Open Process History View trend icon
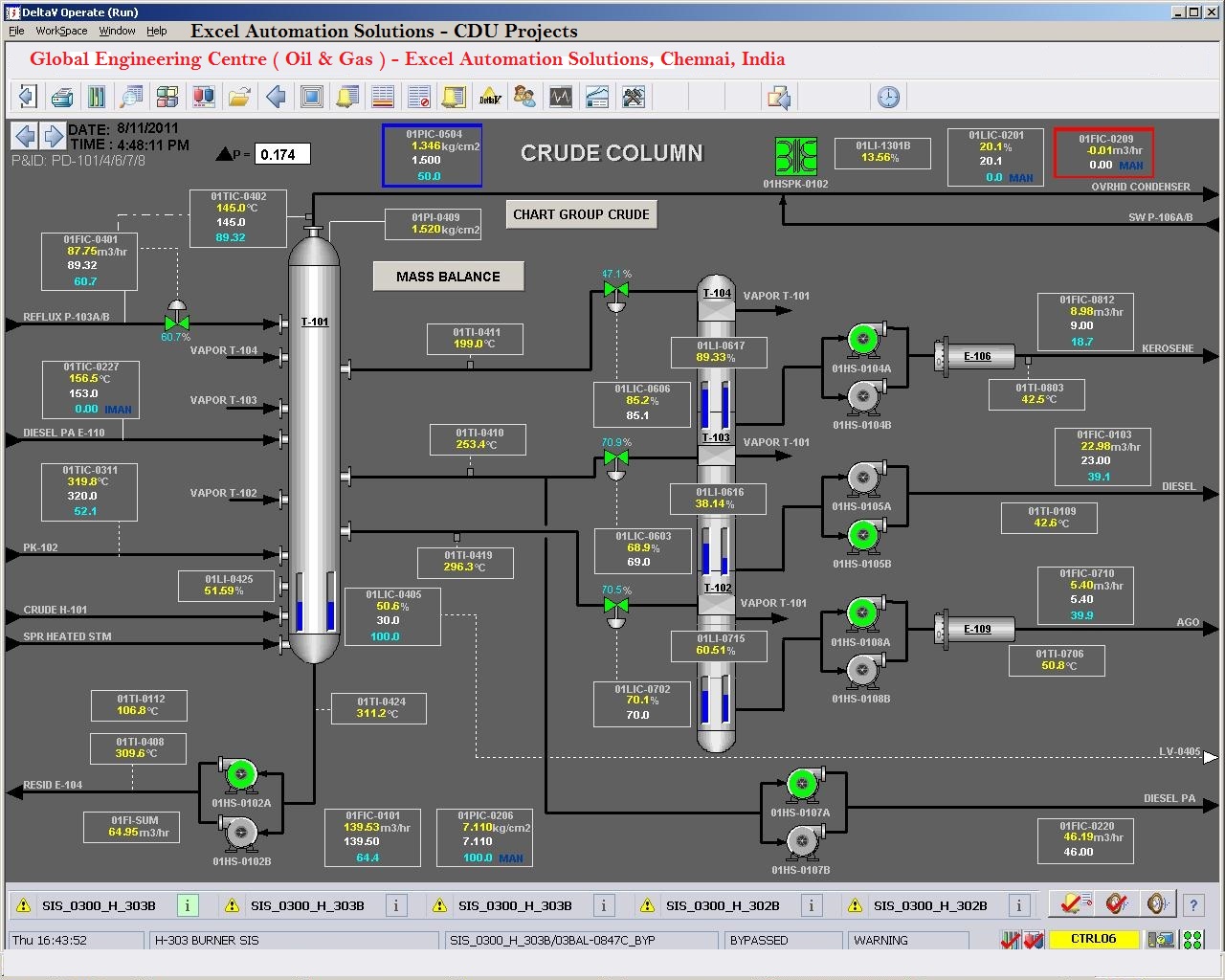 coord(560,97)
